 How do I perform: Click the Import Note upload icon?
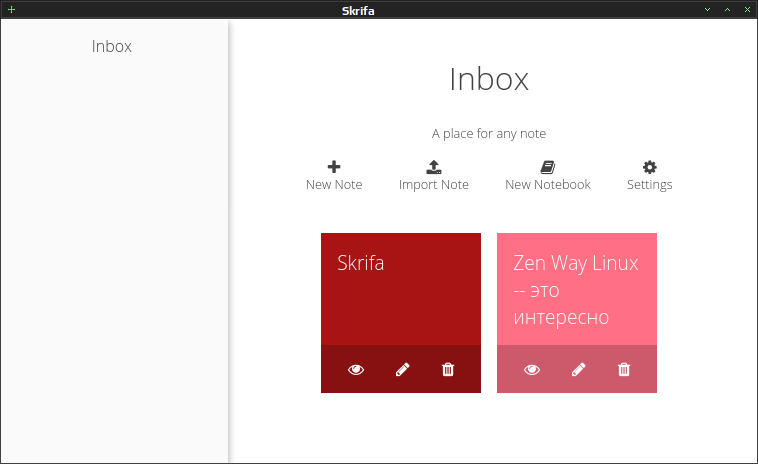434,167
